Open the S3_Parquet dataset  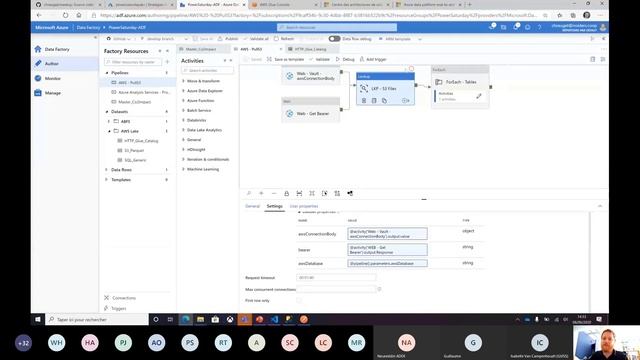(x=134, y=151)
